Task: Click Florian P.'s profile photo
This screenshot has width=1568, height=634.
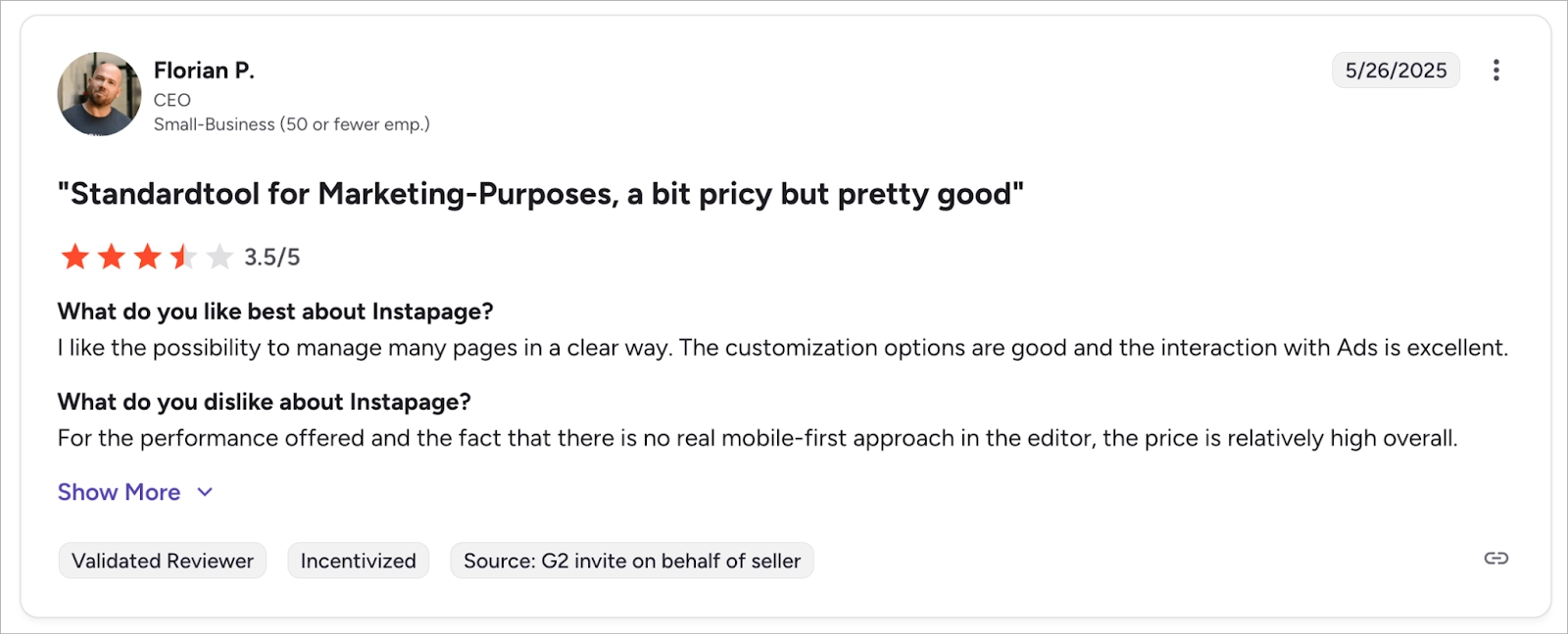Action: 99,94
